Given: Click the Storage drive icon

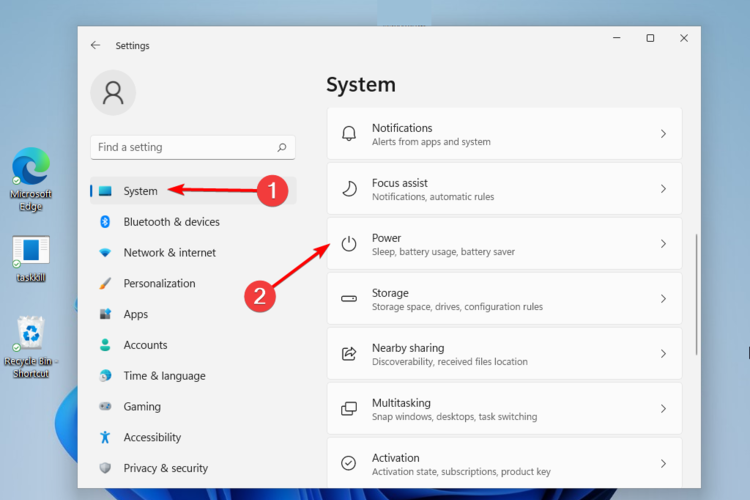Looking at the screenshot, I should click(349, 299).
